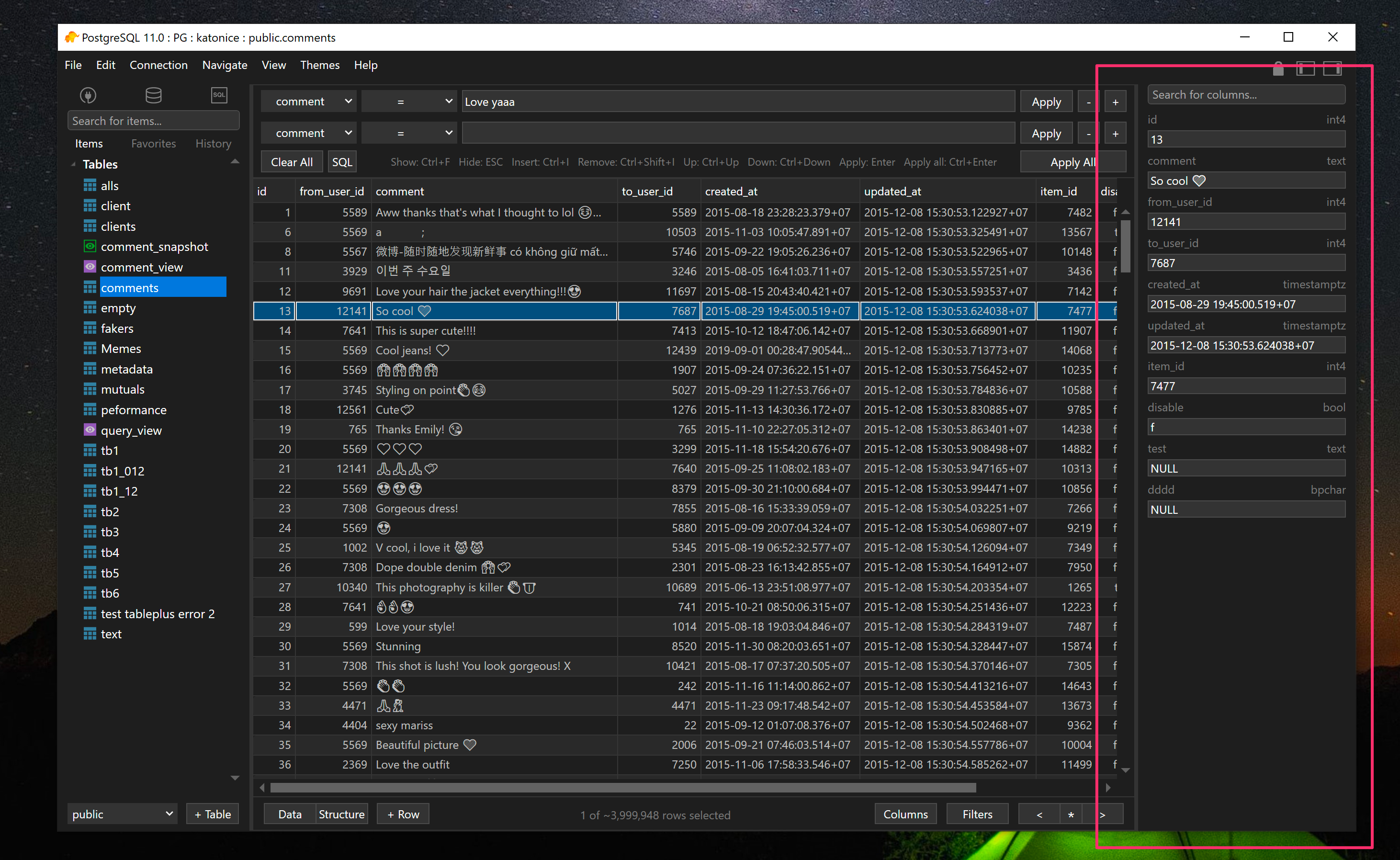Switch to History tab

pos(213,143)
